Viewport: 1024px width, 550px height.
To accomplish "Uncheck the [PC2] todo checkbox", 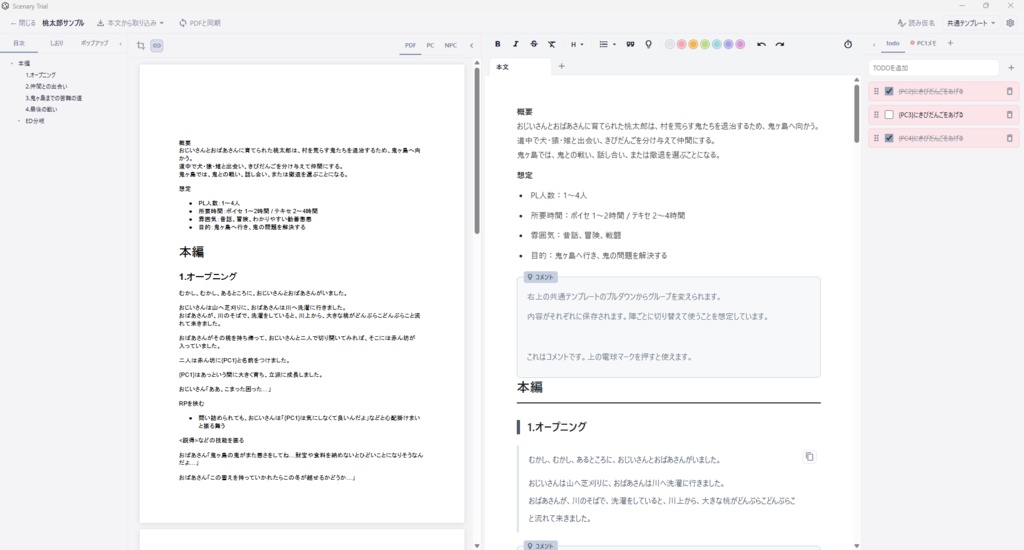I will coord(889,91).
